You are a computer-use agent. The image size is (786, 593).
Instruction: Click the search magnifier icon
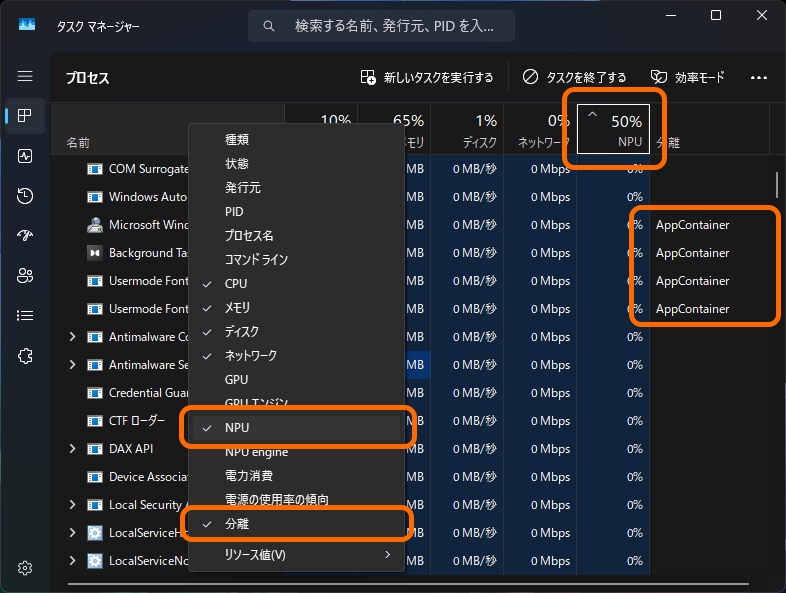pyautogui.click(x=269, y=26)
